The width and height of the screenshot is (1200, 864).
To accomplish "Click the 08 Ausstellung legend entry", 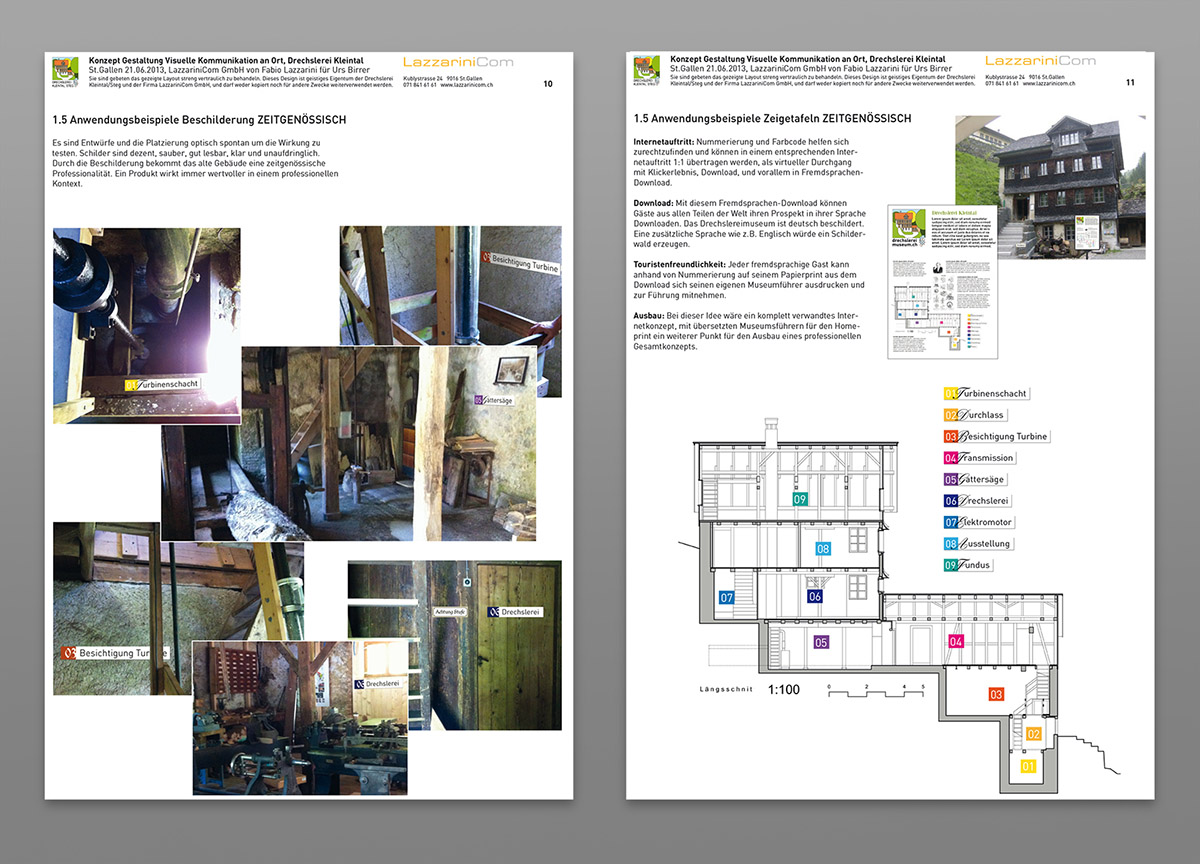I will coord(978,544).
